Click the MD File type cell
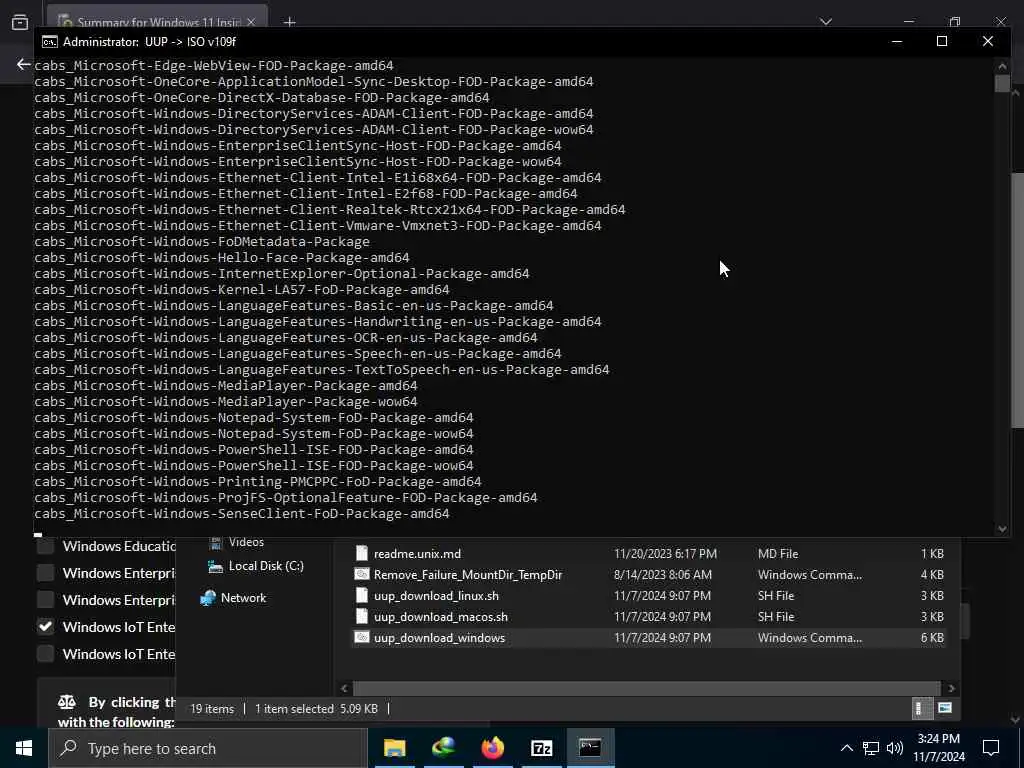 click(x=776, y=554)
